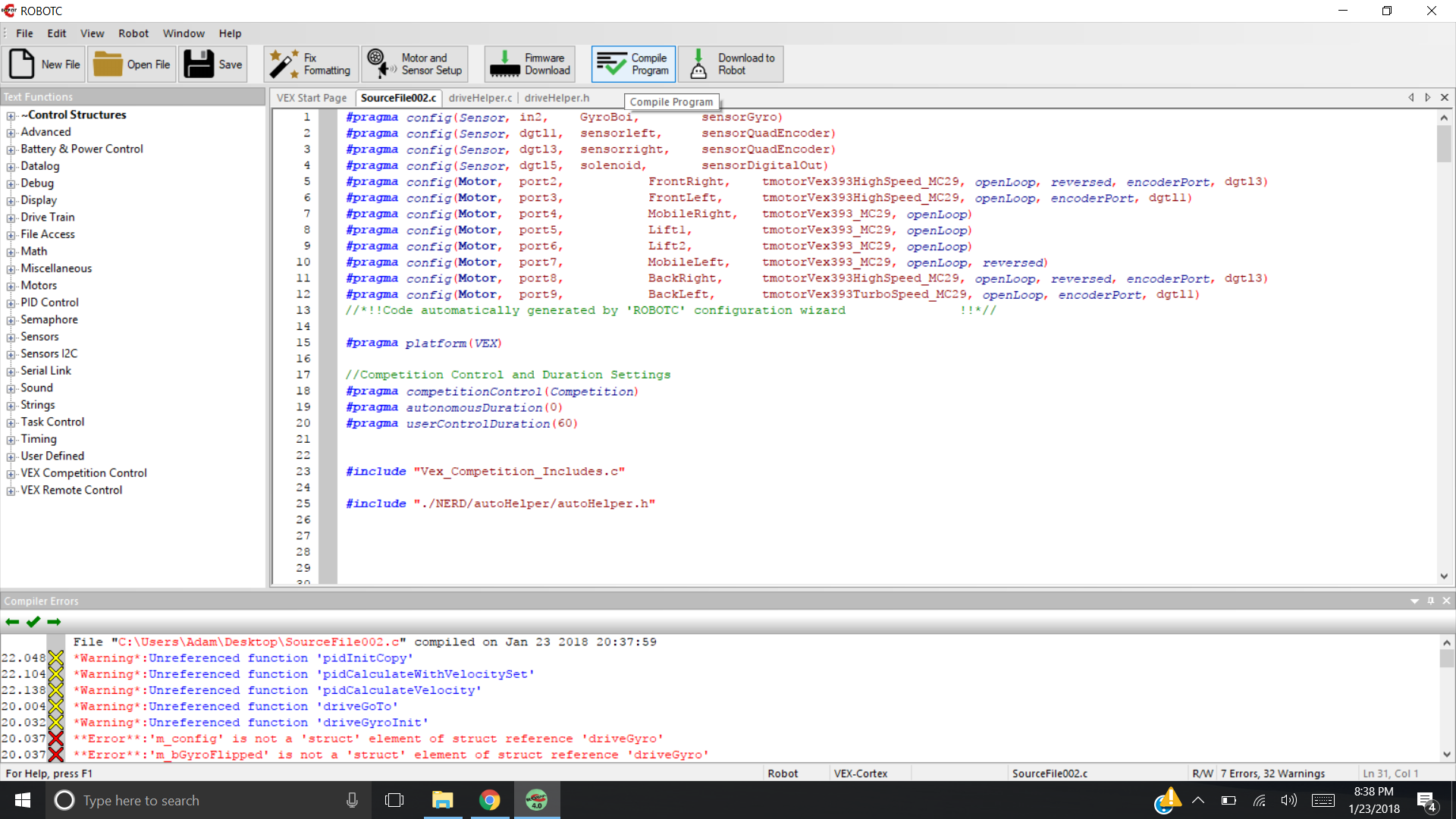Viewport: 1456px width, 819px height.
Task: Close the current editor tab
Action: tap(1445, 98)
